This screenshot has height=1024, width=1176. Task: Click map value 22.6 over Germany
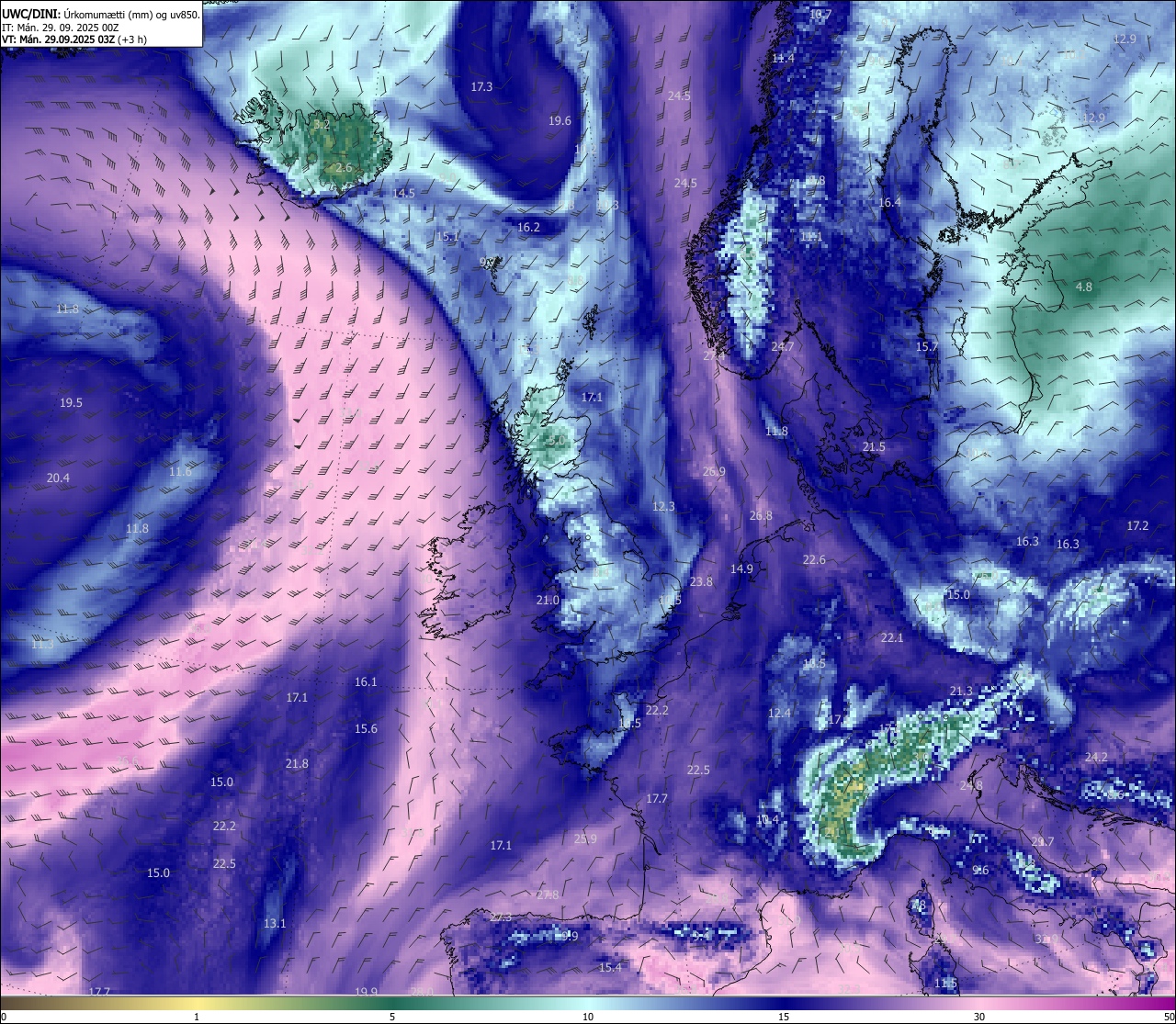tap(814, 559)
